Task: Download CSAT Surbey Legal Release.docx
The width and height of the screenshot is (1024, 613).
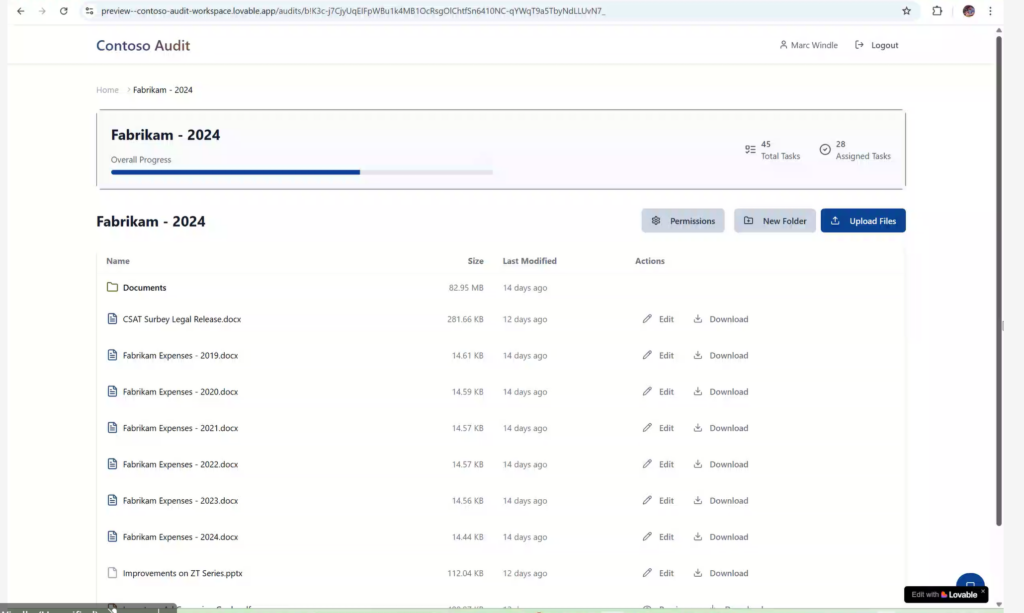Action: 720,319
